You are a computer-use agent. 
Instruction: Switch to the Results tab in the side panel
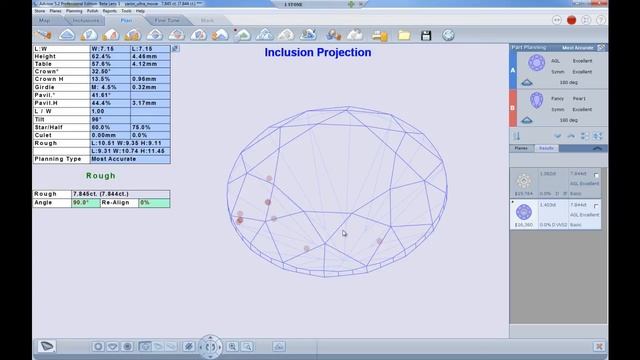[x=546, y=148]
